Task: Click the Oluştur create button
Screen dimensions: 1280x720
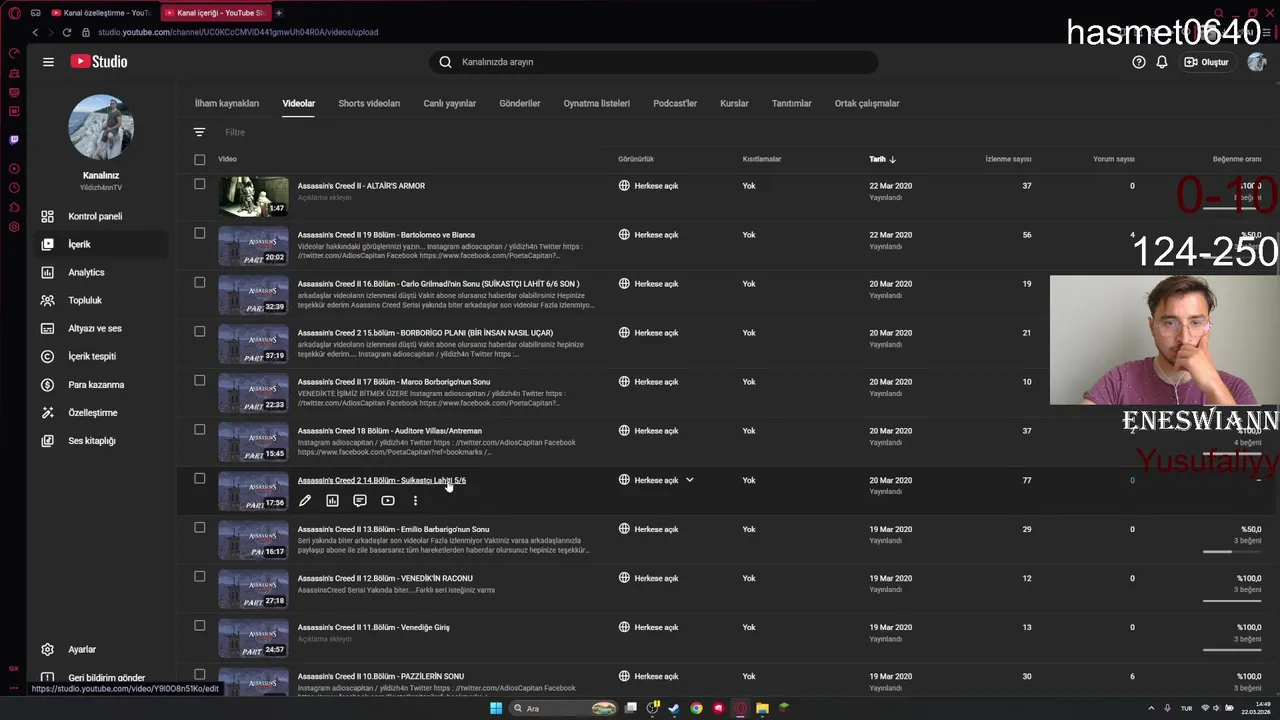Action: 1207,62
